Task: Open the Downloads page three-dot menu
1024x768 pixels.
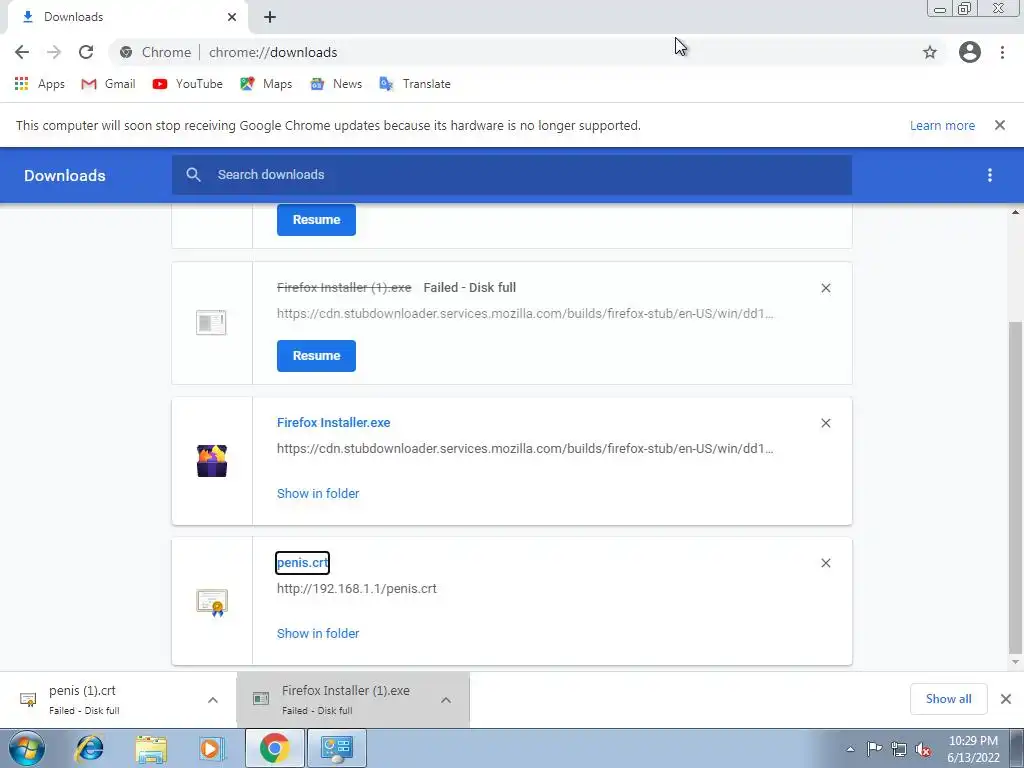Action: point(990,175)
